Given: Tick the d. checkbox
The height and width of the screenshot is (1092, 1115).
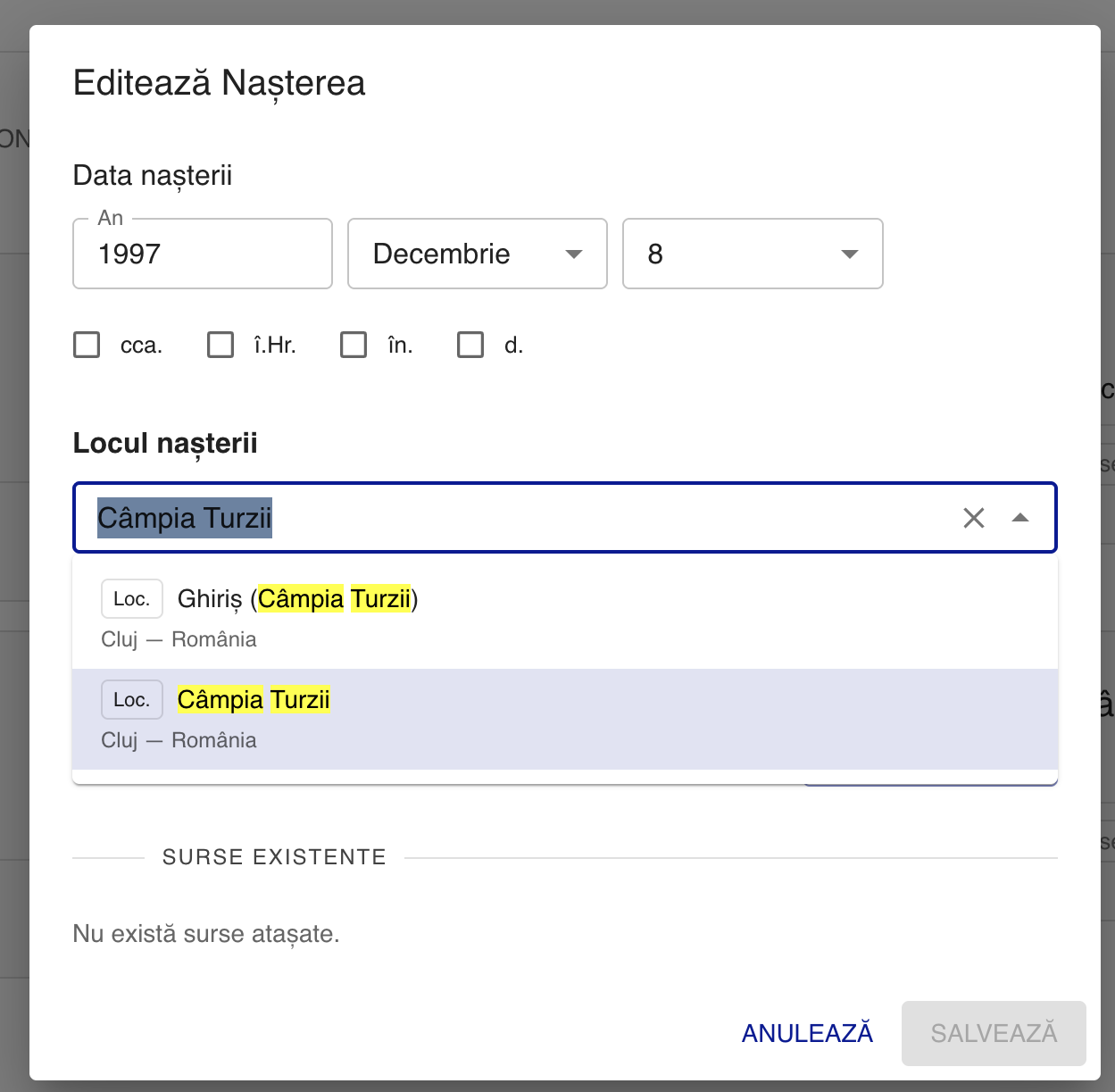Looking at the screenshot, I should pyautogui.click(x=470, y=344).
